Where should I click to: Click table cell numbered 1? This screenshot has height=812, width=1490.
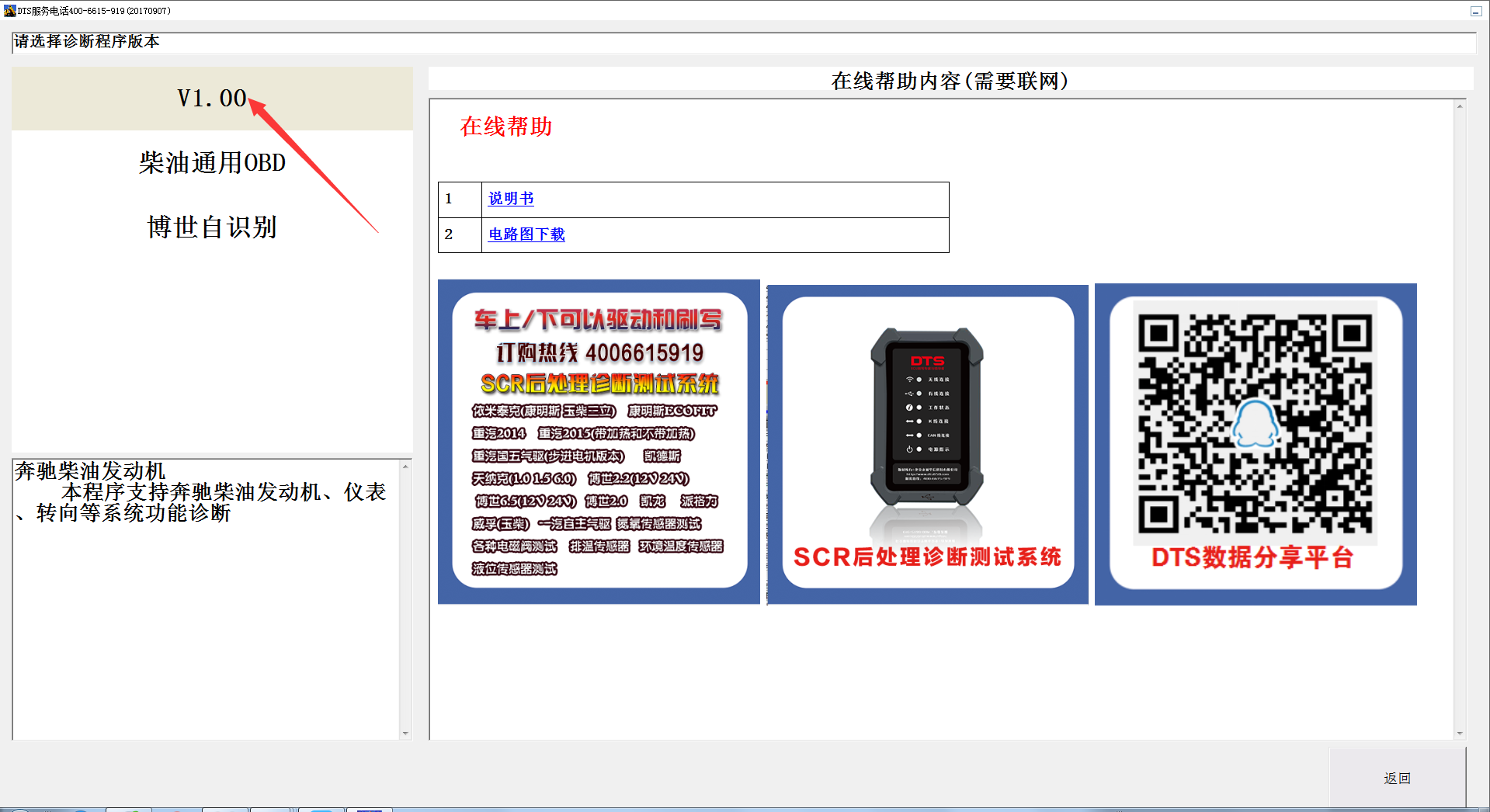(x=460, y=200)
